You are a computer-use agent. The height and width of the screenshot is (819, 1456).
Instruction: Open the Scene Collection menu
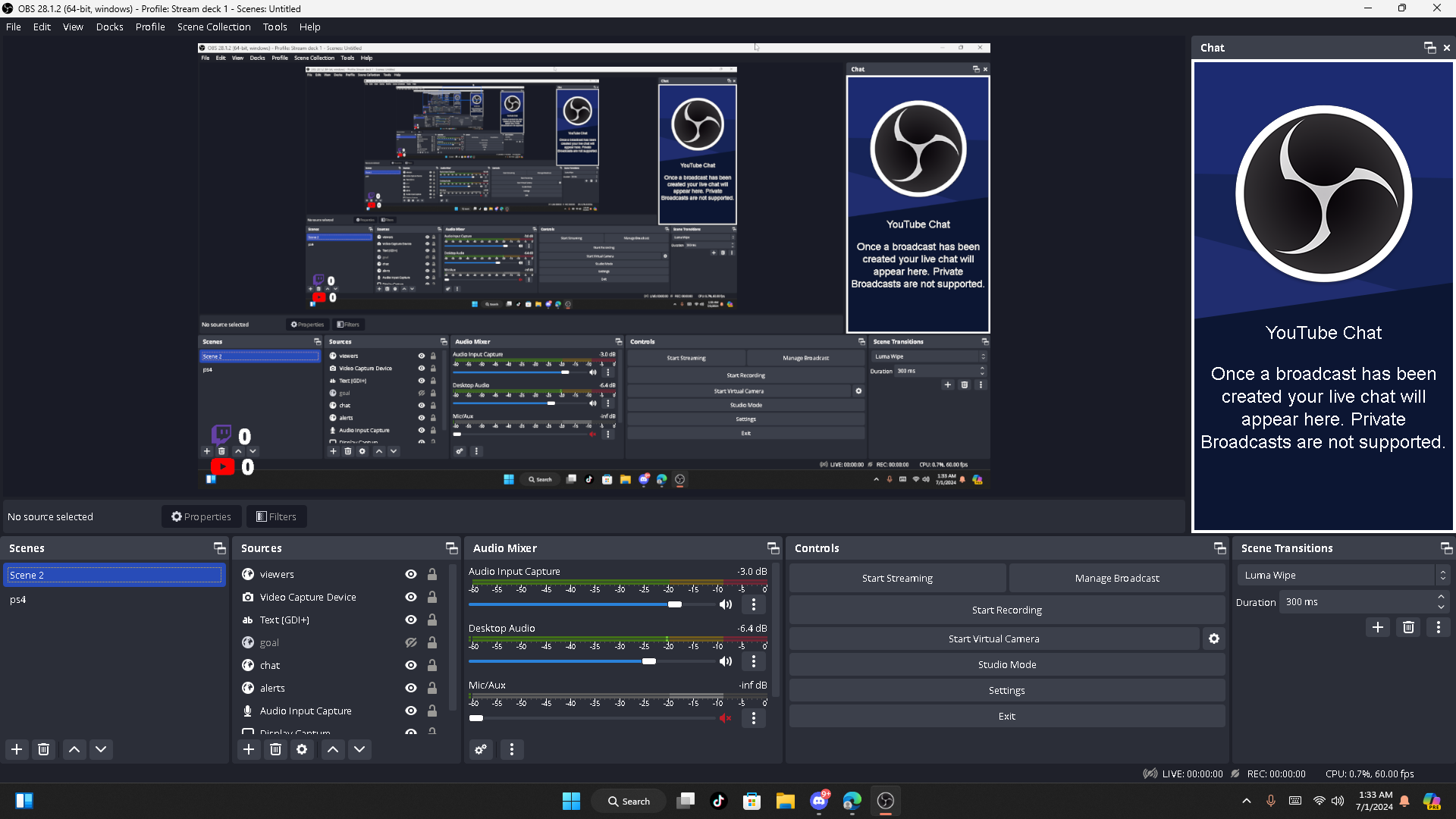214,27
